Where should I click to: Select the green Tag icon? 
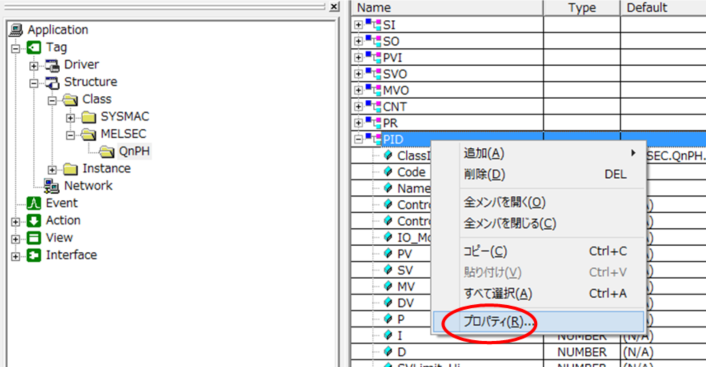34,47
